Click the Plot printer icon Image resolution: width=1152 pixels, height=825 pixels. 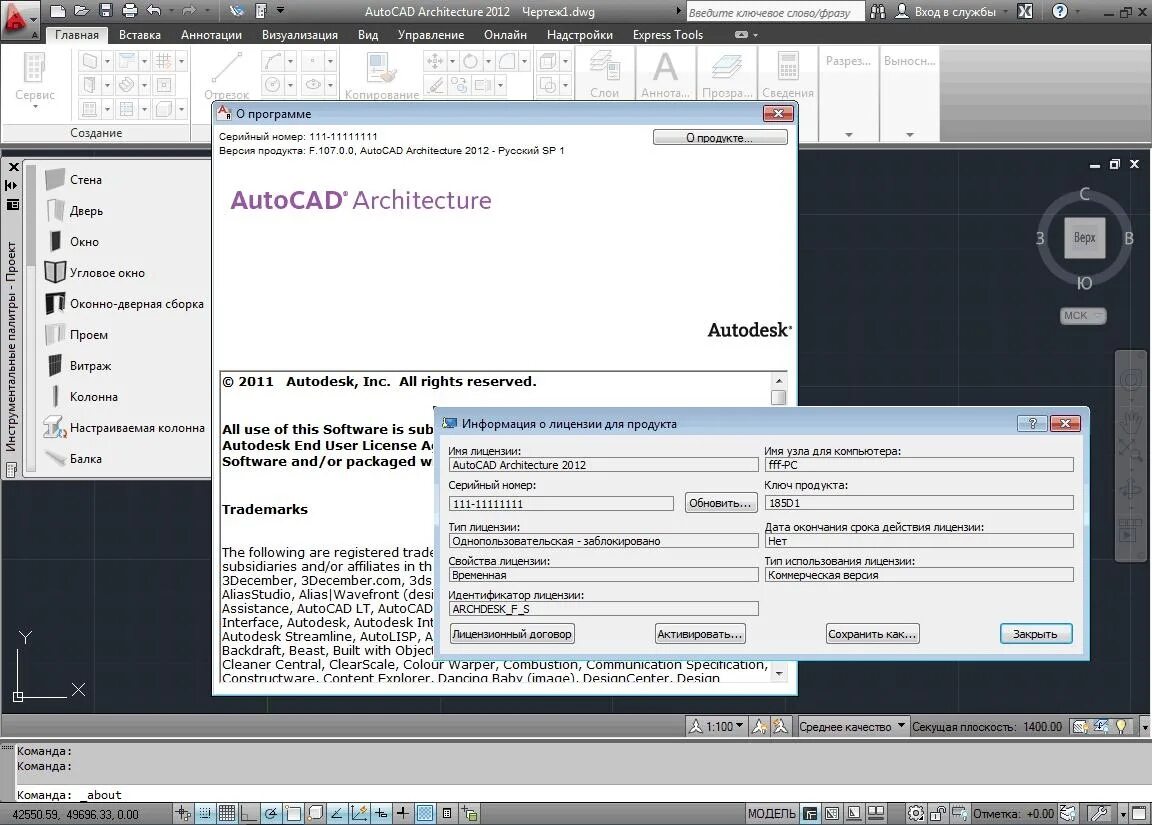pos(129,11)
